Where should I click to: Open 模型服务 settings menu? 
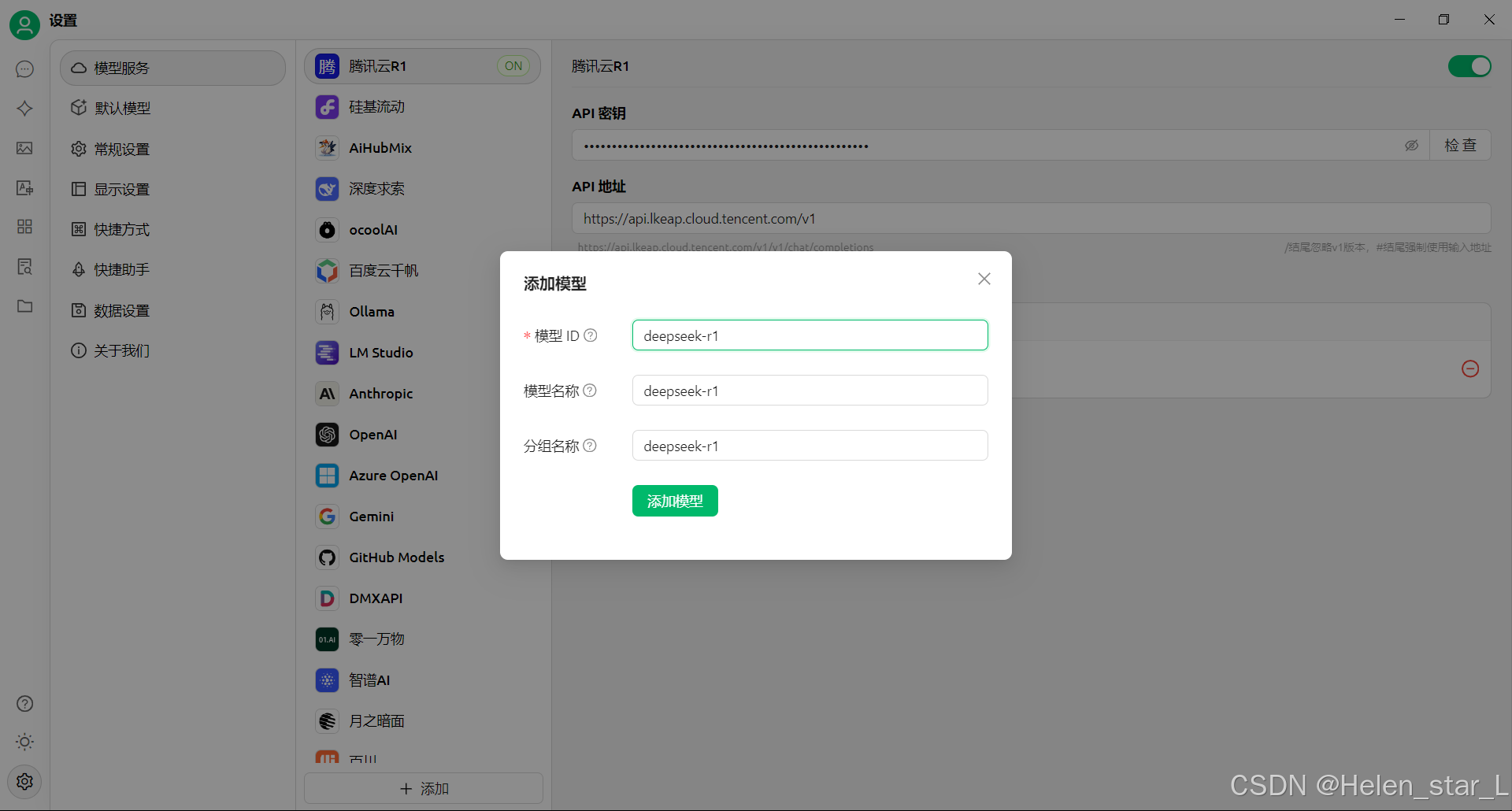pyautogui.click(x=172, y=69)
